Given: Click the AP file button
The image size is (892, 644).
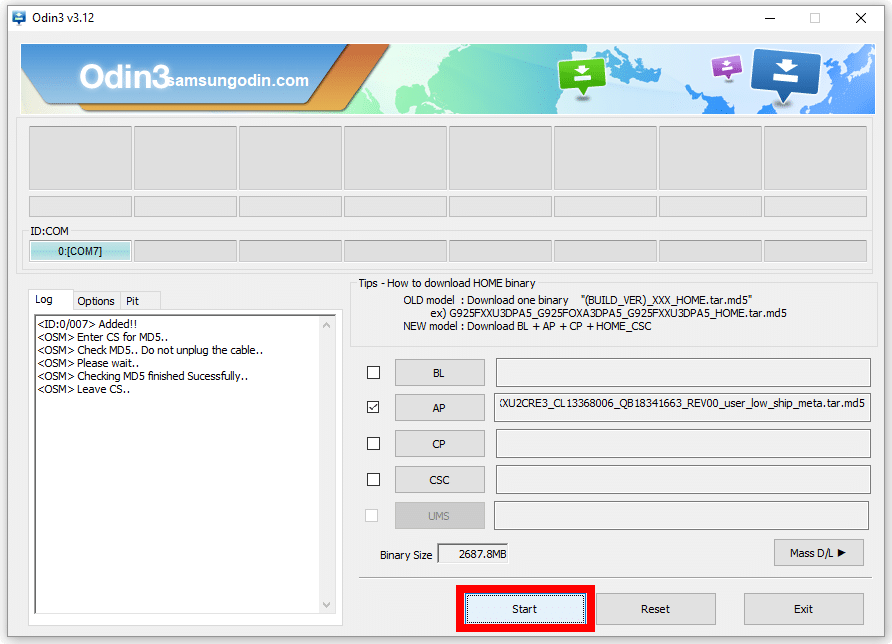Looking at the screenshot, I should tap(440, 407).
